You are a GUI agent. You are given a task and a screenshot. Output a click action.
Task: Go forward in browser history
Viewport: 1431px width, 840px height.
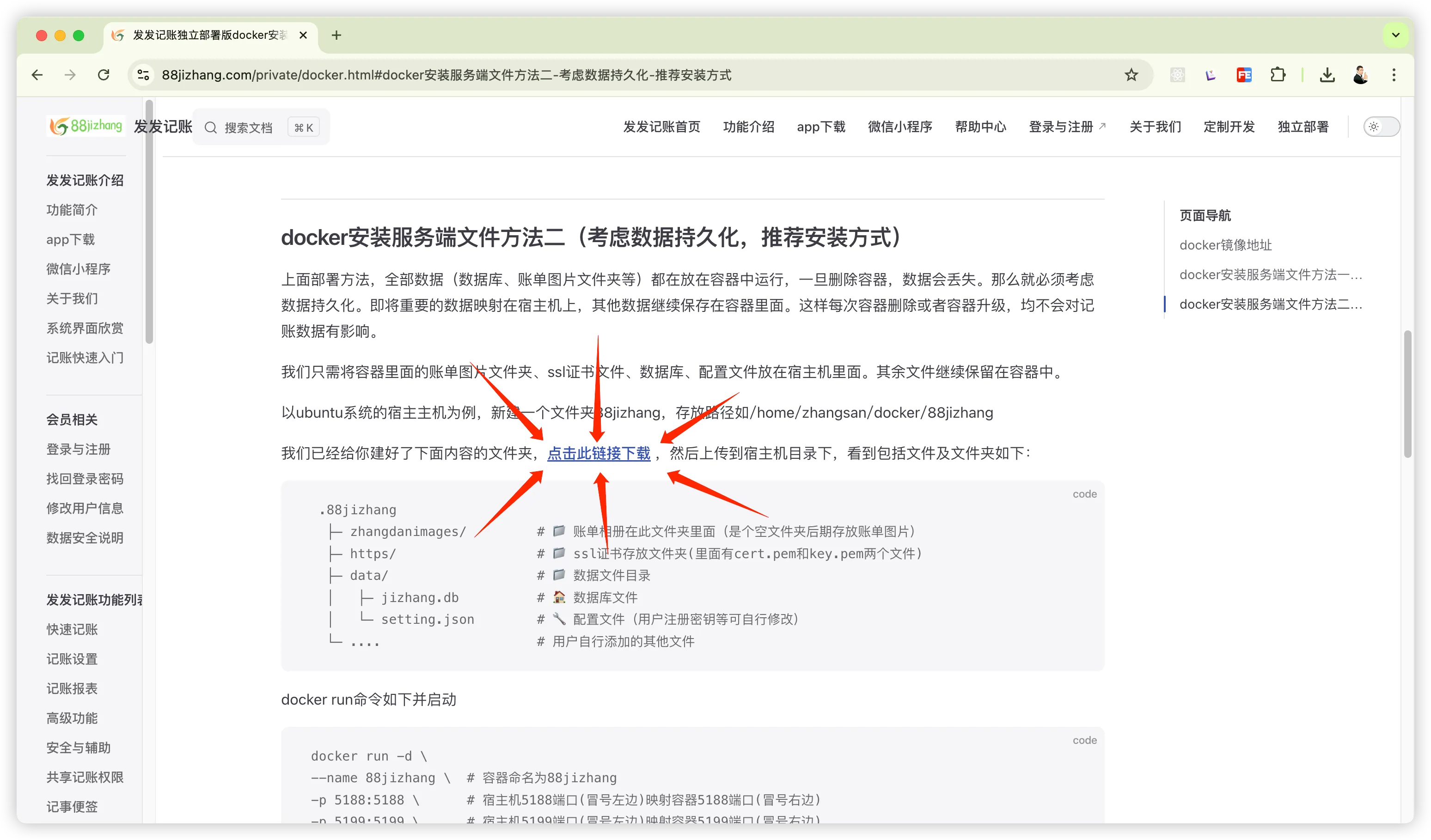pos(70,75)
